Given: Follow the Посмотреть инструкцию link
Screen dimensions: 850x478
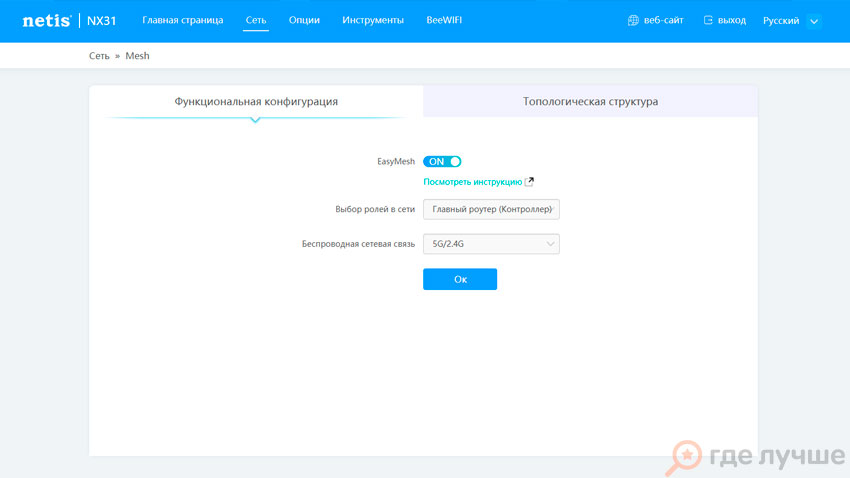Looking at the screenshot, I should coord(472,182).
